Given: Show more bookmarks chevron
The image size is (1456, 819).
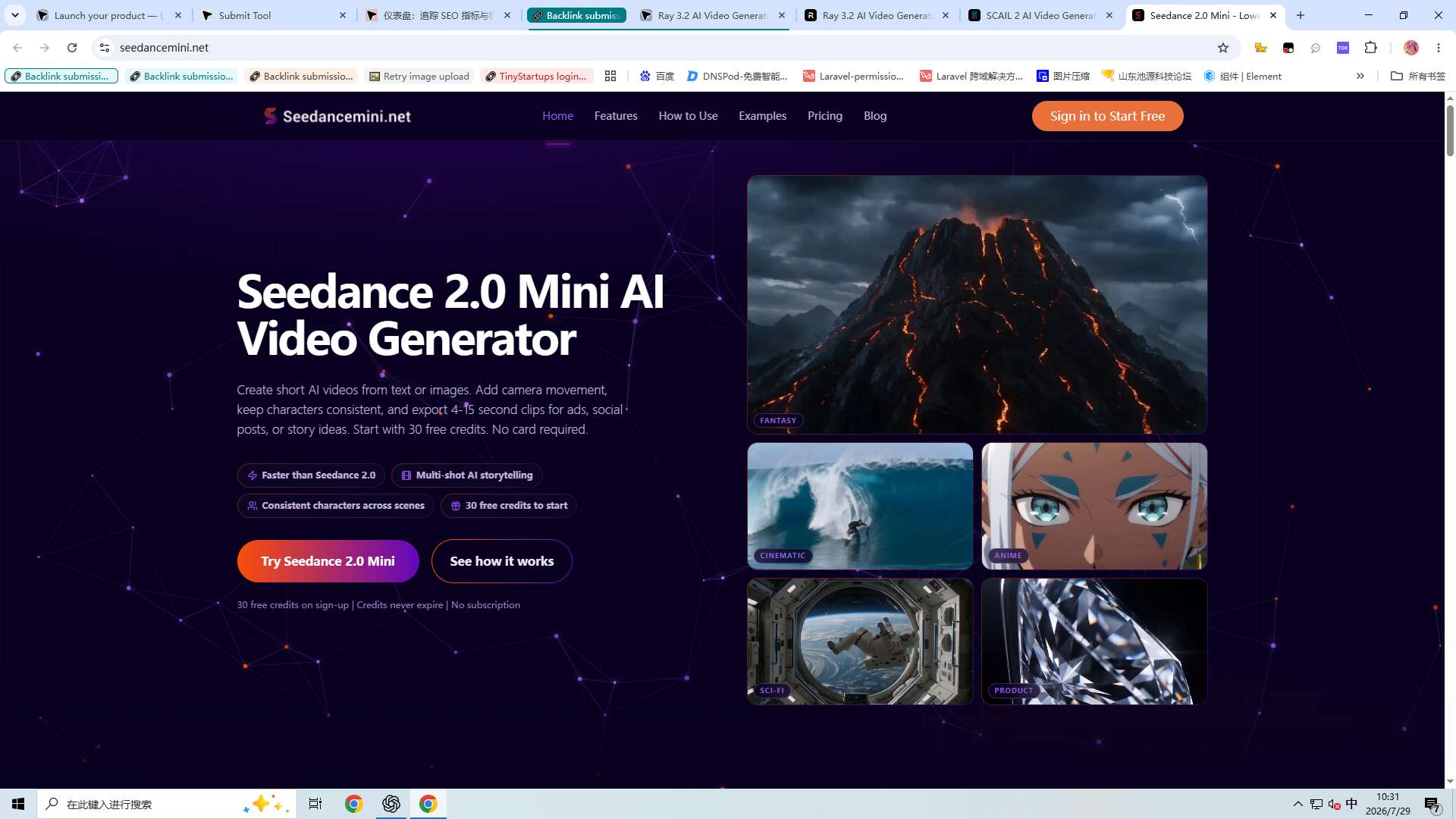Looking at the screenshot, I should (1360, 76).
